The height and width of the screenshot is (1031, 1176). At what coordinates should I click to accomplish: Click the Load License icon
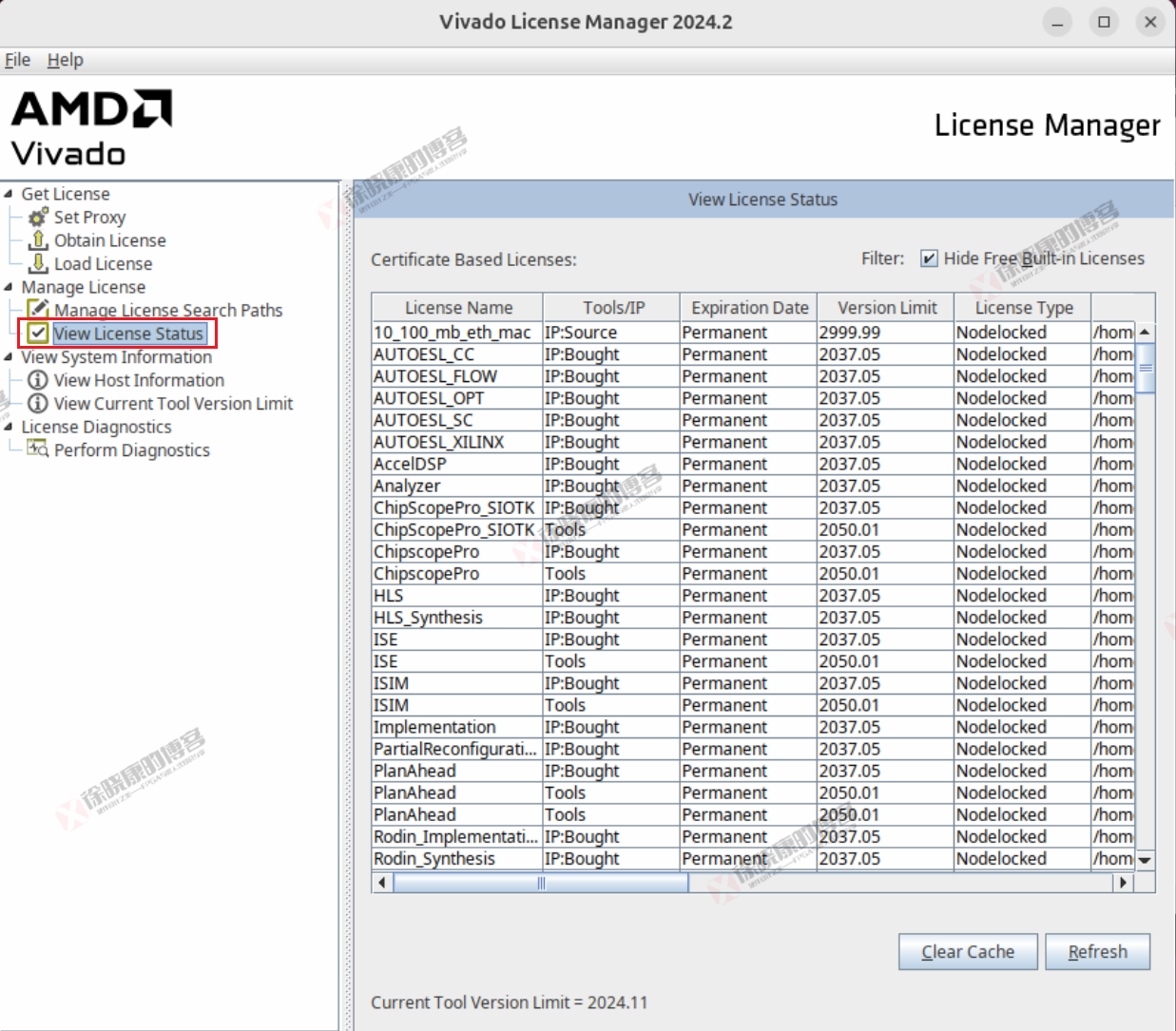click(x=37, y=263)
